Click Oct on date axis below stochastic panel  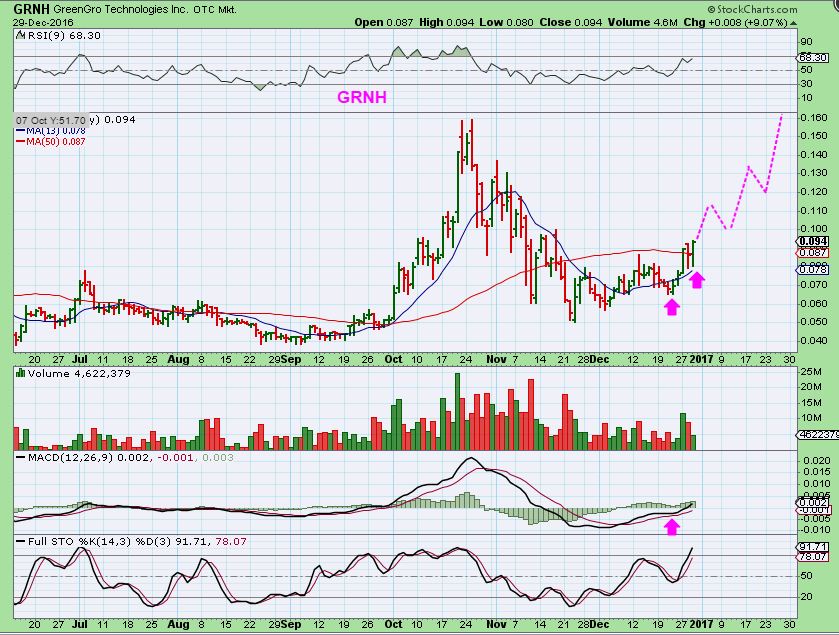click(393, 624)
